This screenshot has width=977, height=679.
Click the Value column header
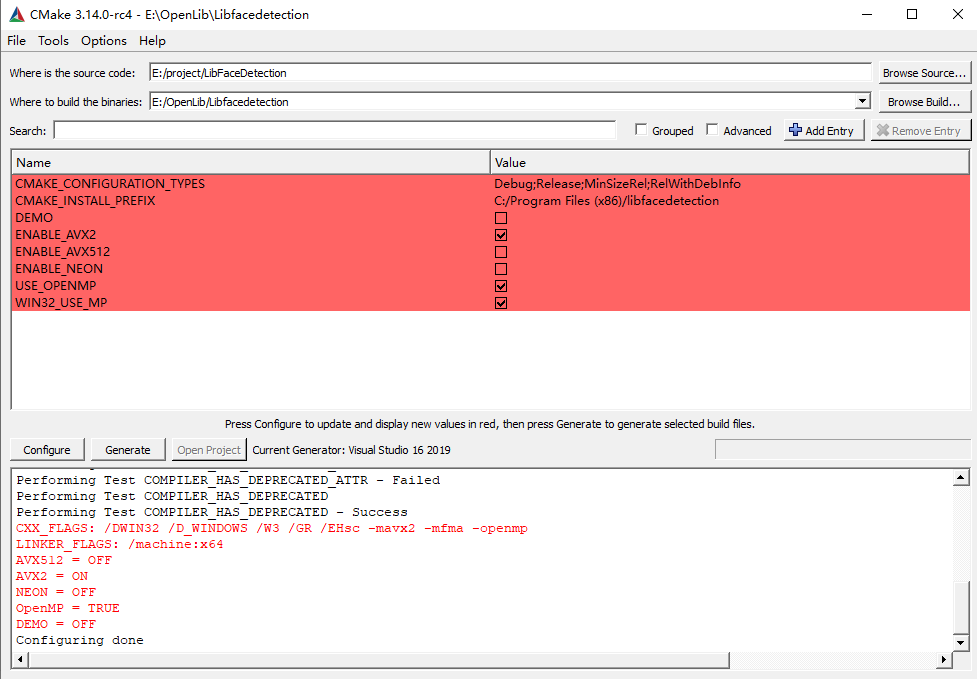pos(730,163)
